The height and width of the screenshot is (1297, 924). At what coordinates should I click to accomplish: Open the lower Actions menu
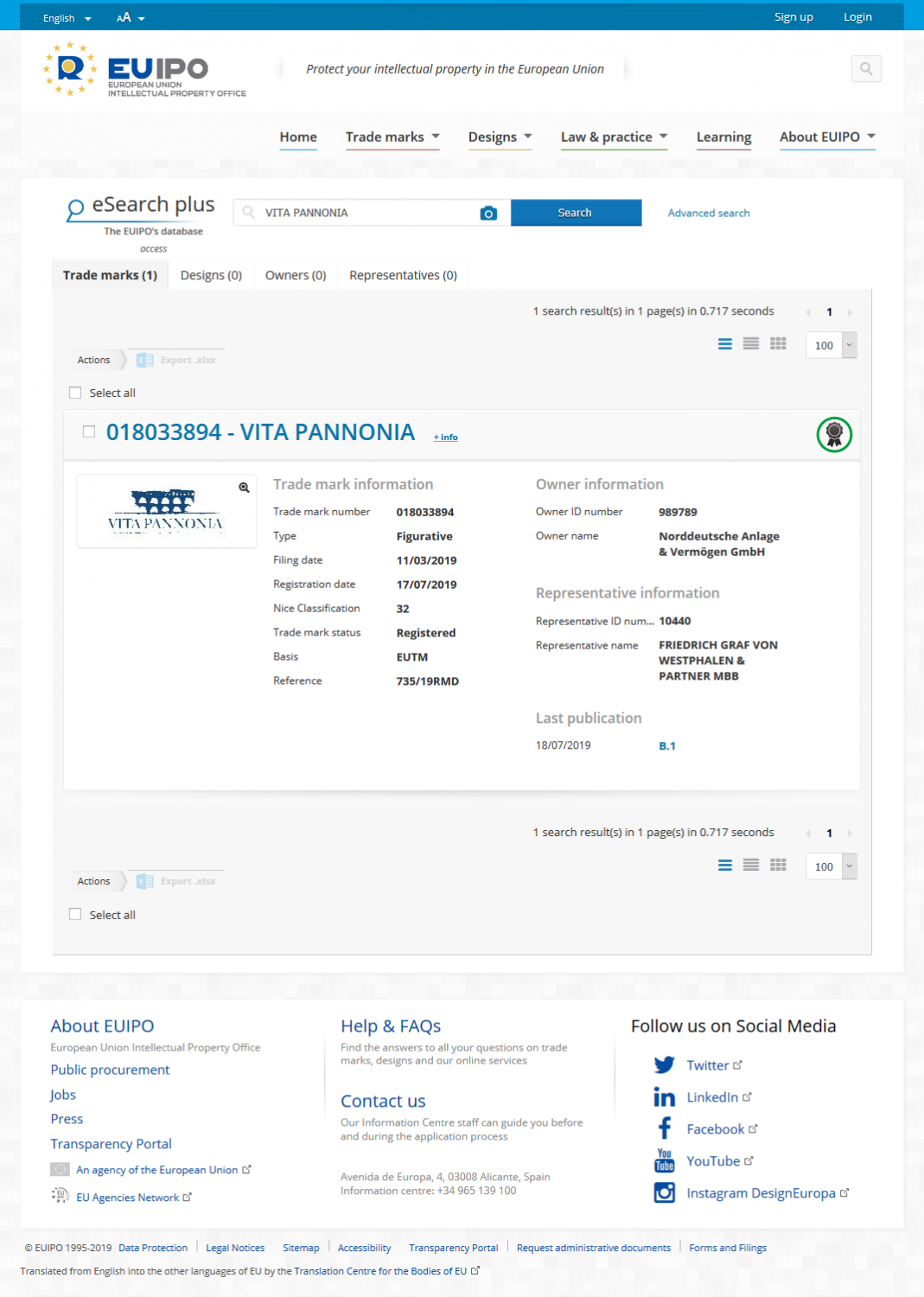click(94, 881)
